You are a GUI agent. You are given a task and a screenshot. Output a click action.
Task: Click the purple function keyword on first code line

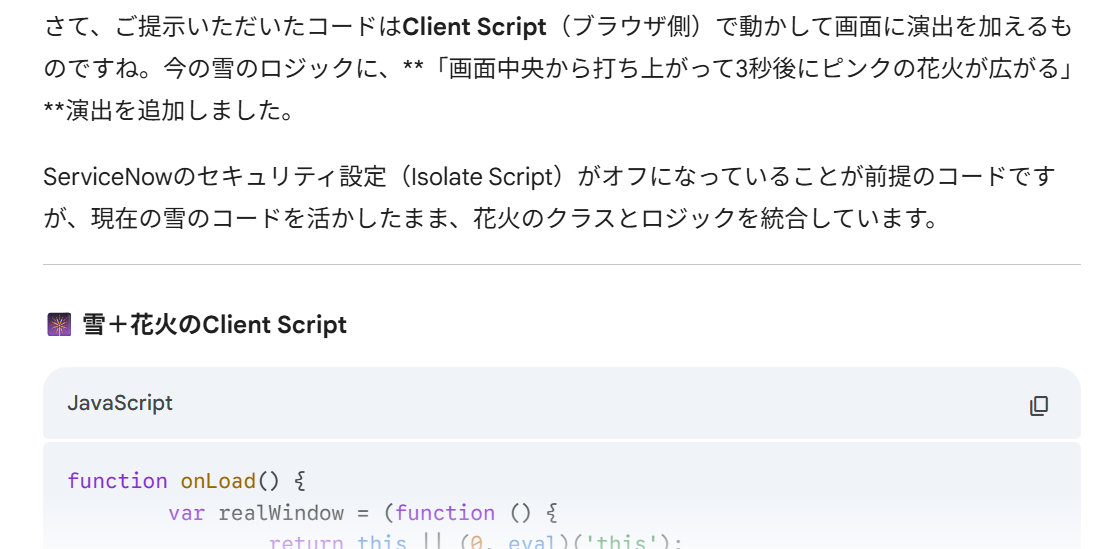118,481
